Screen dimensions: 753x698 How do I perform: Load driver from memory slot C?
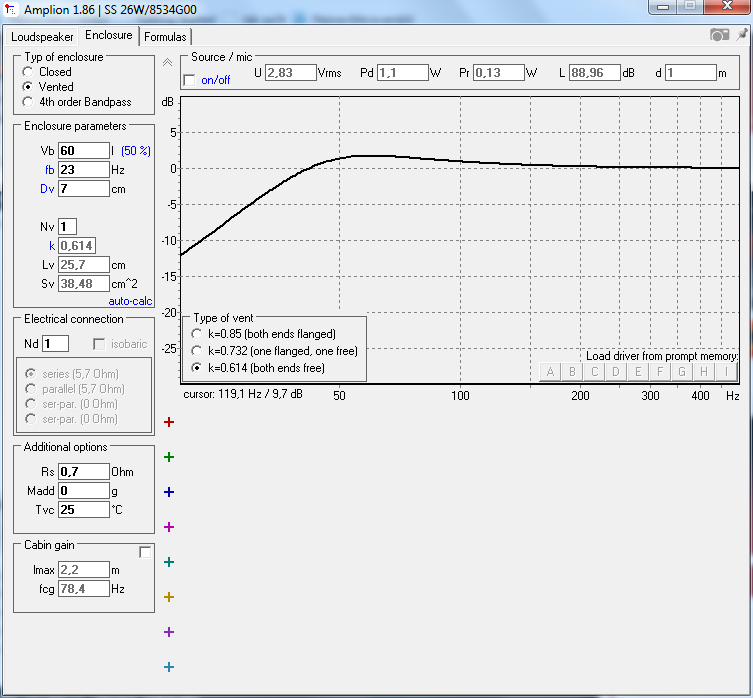pos(595,372)
